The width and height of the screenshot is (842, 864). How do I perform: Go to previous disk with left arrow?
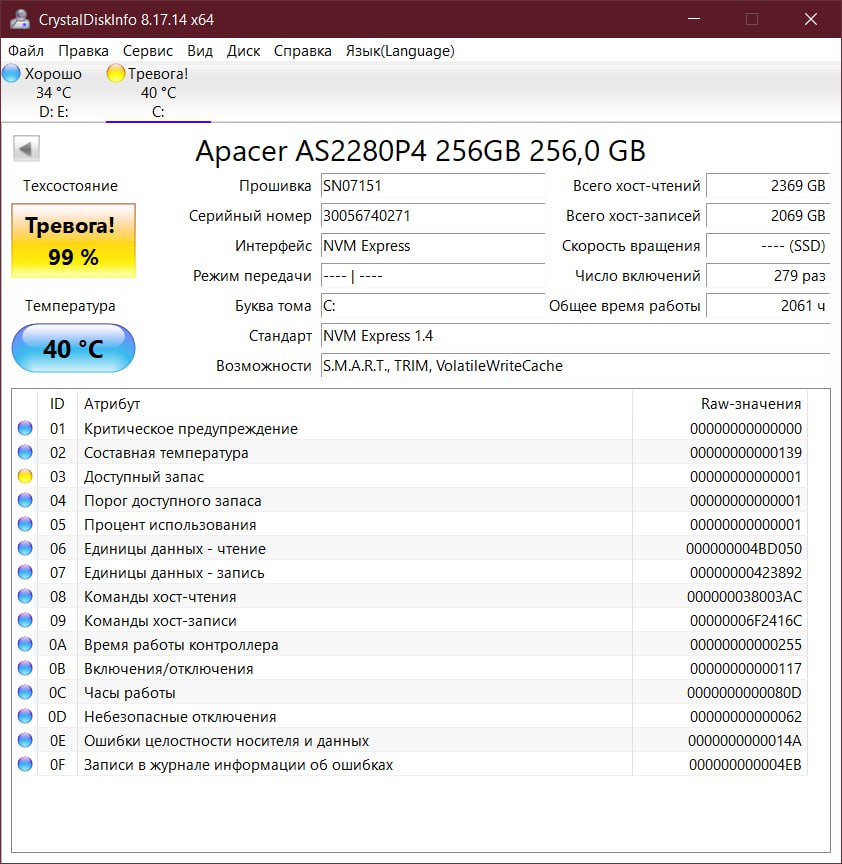tap(26, 149)
